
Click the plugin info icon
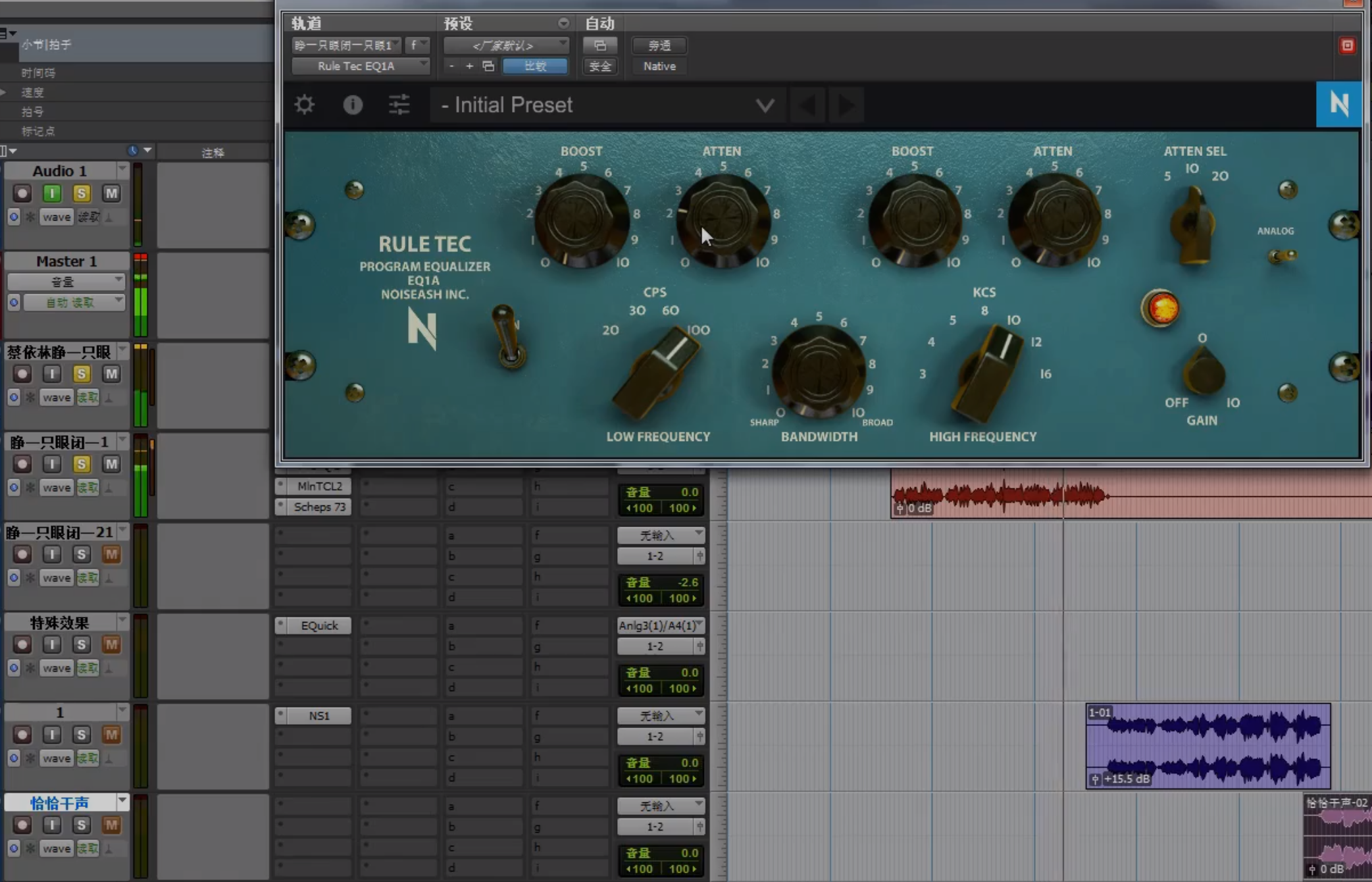pos(353,105)
